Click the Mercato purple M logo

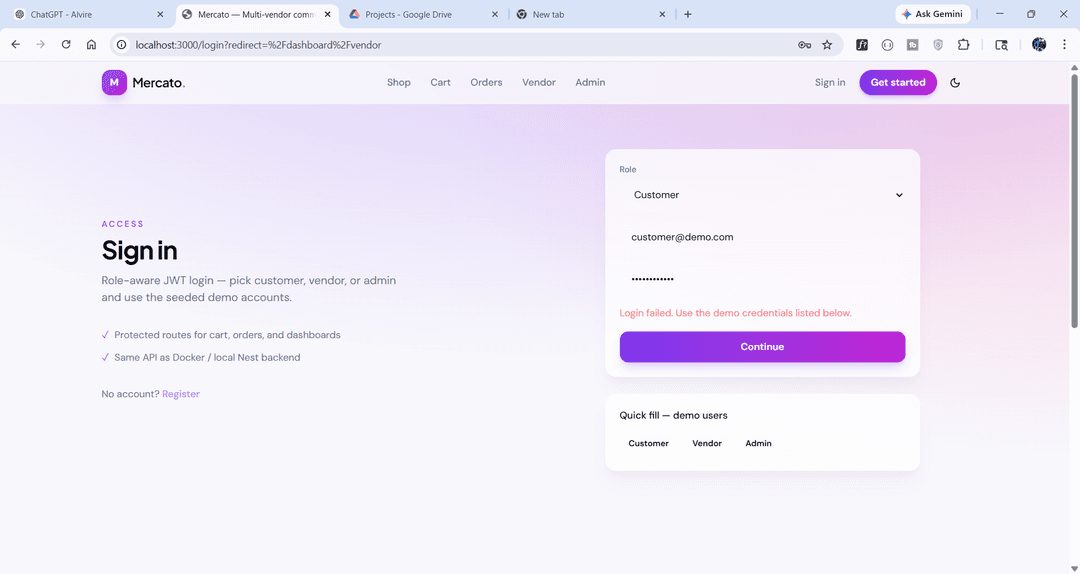(114, 83)
